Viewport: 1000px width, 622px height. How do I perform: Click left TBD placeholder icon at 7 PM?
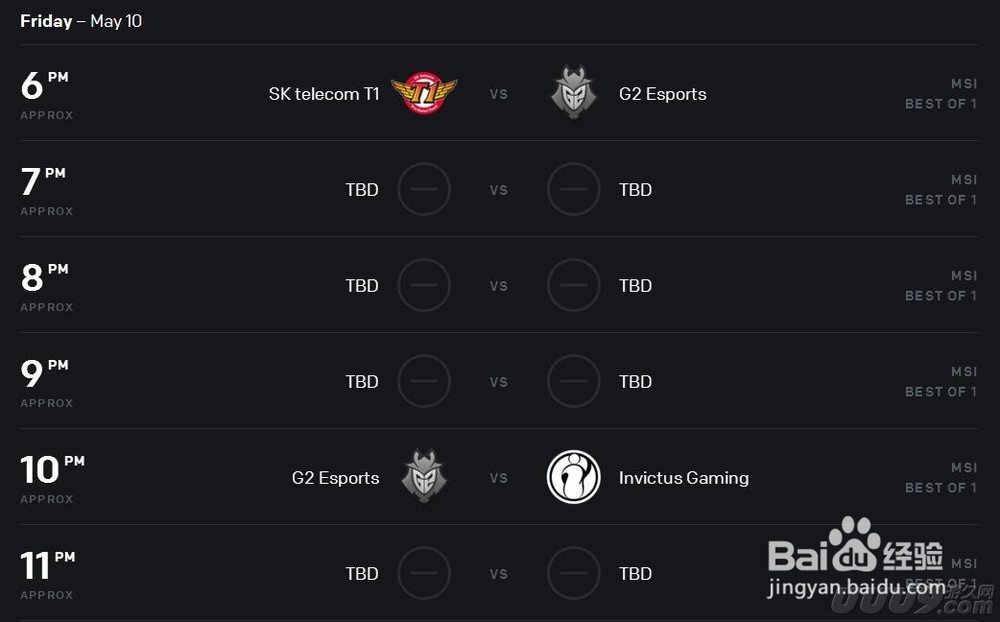(x=424, y=189)
